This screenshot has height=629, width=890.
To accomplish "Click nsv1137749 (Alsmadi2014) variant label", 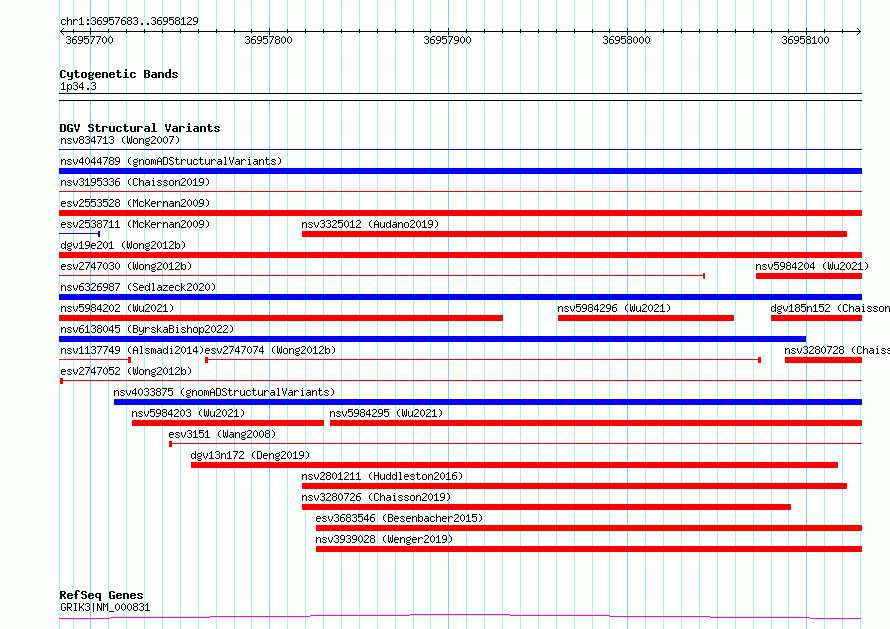I will (132, 350).
